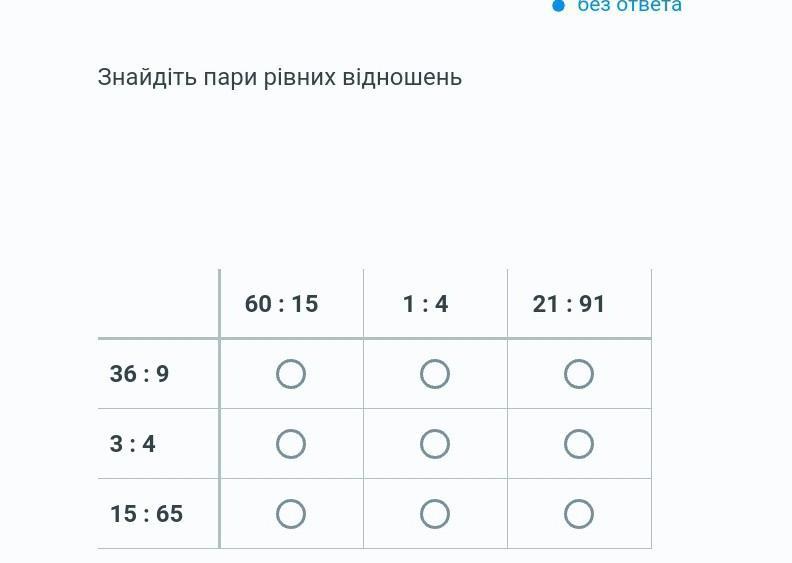Click the 3 : 4 row label
The image size is (792, 563).
click(x=133, y=444)
